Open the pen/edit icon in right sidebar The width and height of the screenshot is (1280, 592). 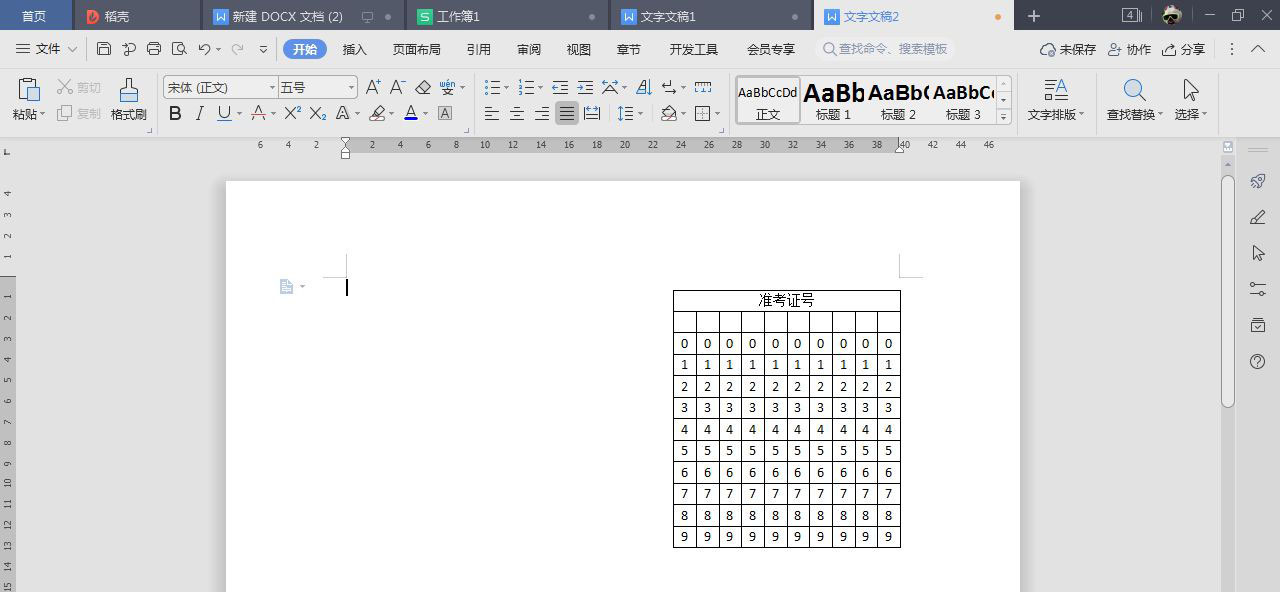pos(1258,217)
